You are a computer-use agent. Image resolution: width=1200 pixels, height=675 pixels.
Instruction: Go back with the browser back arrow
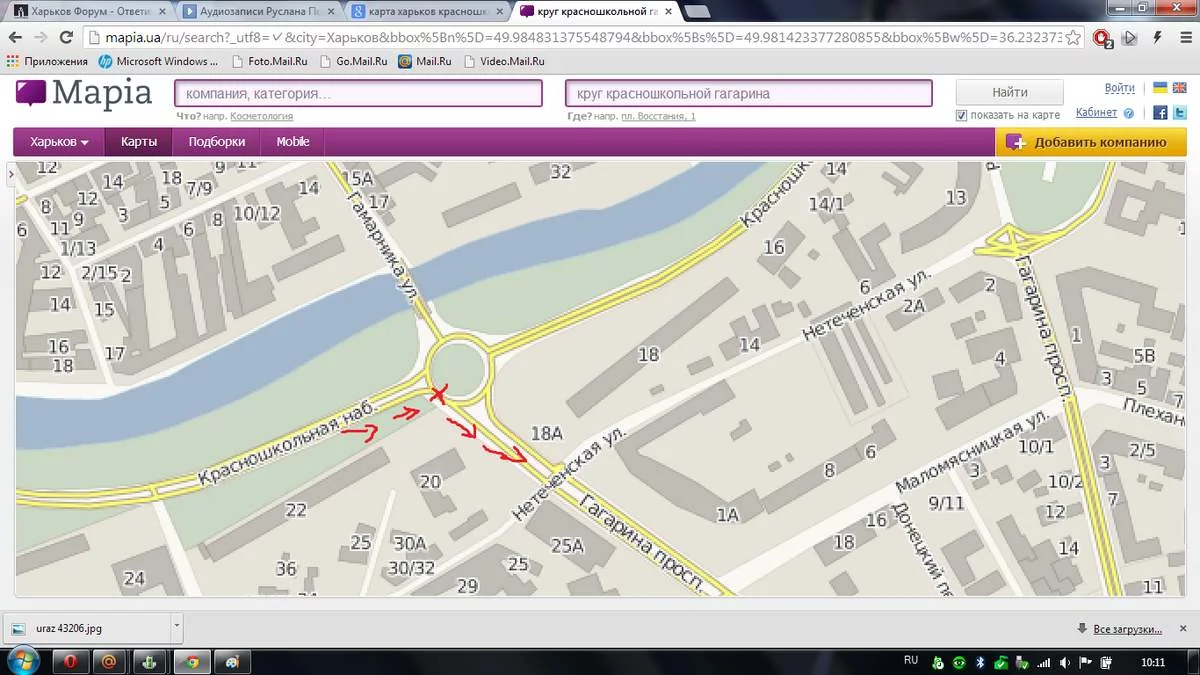click(x=15, y=38)
